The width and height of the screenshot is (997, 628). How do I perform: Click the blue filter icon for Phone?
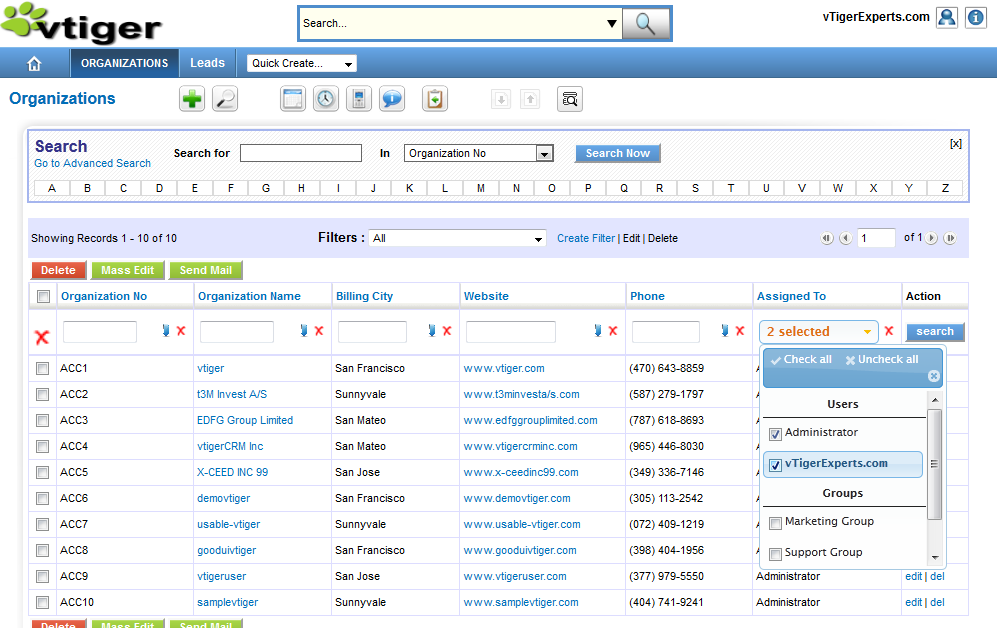[725, 331]
